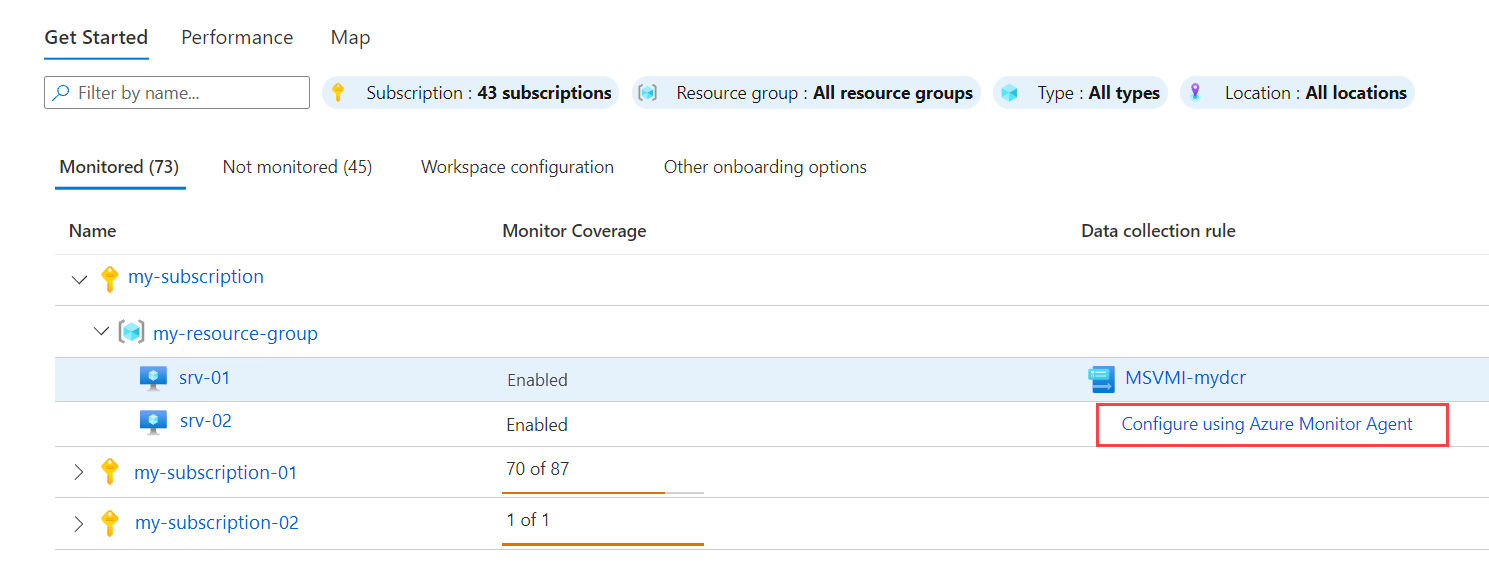Collapse the my-subscription tree node

pyautogui.click(x=80, y=279)
